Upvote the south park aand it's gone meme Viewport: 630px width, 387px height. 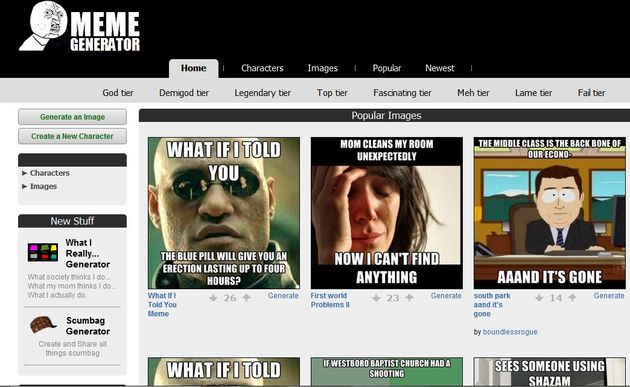pos(572,297)
